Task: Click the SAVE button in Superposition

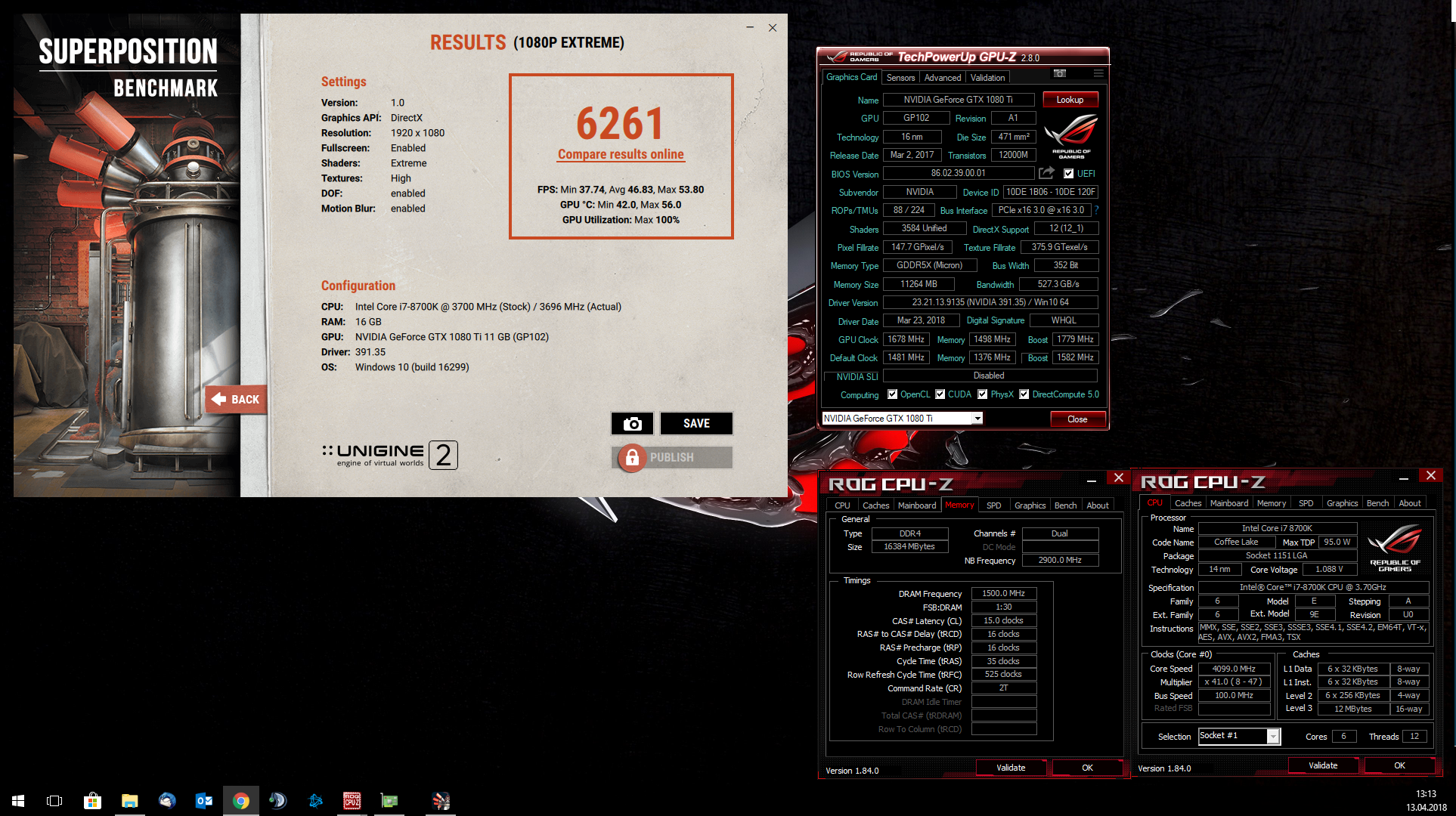Action: (x=696, y=423)
